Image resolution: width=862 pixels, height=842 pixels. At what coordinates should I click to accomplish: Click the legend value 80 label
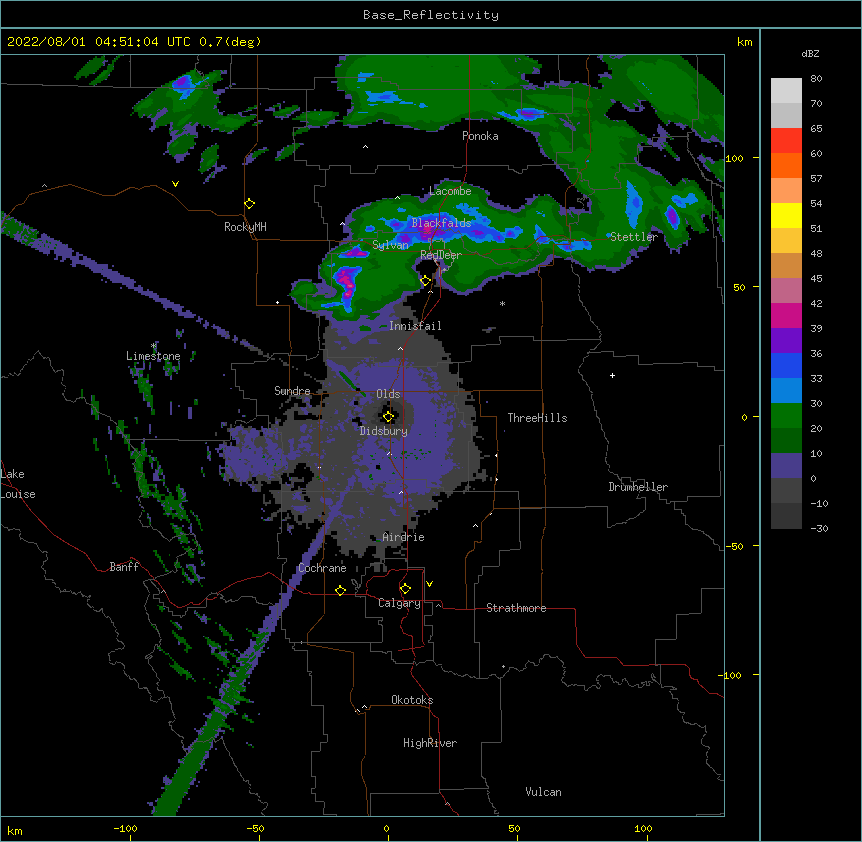[x=816, y=78]
